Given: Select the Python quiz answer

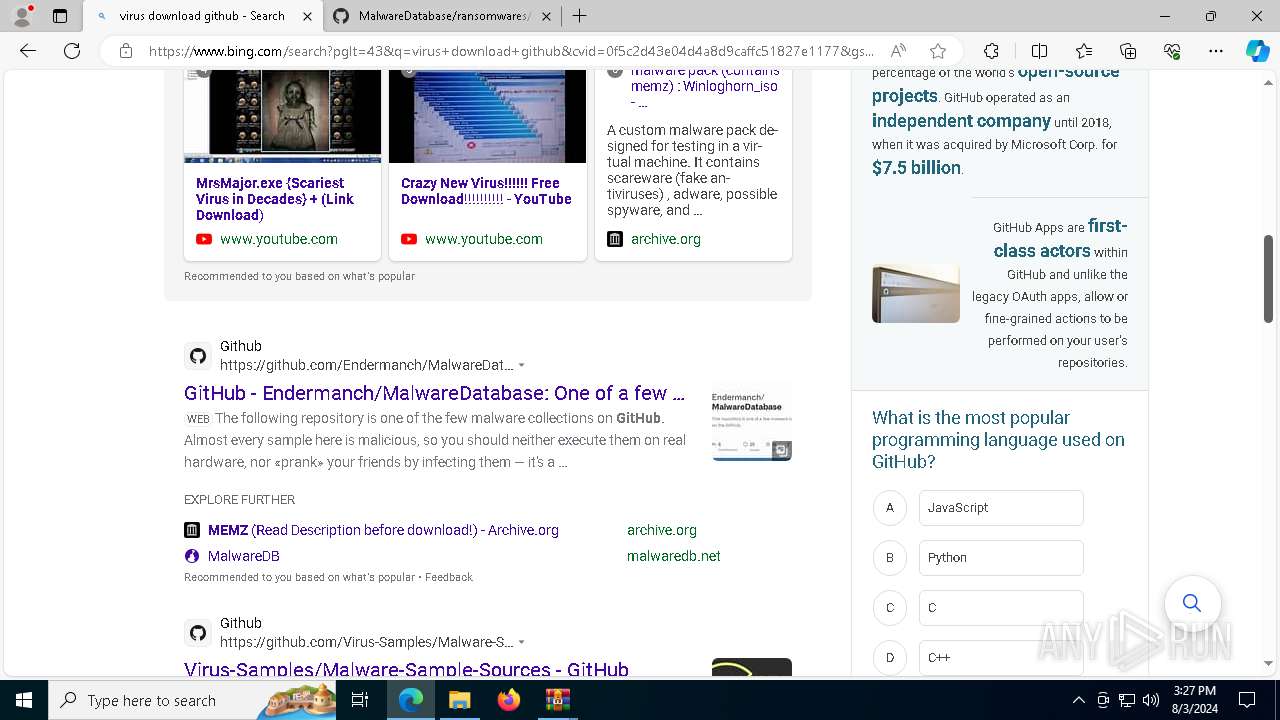Looking at the screenshot, I should (1001, 557).
